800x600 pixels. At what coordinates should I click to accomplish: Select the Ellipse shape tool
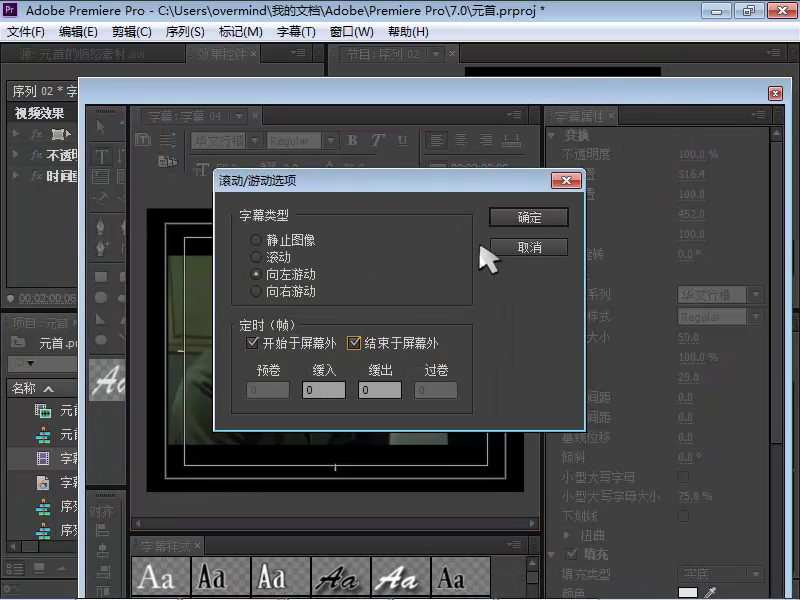coord(101,340)
